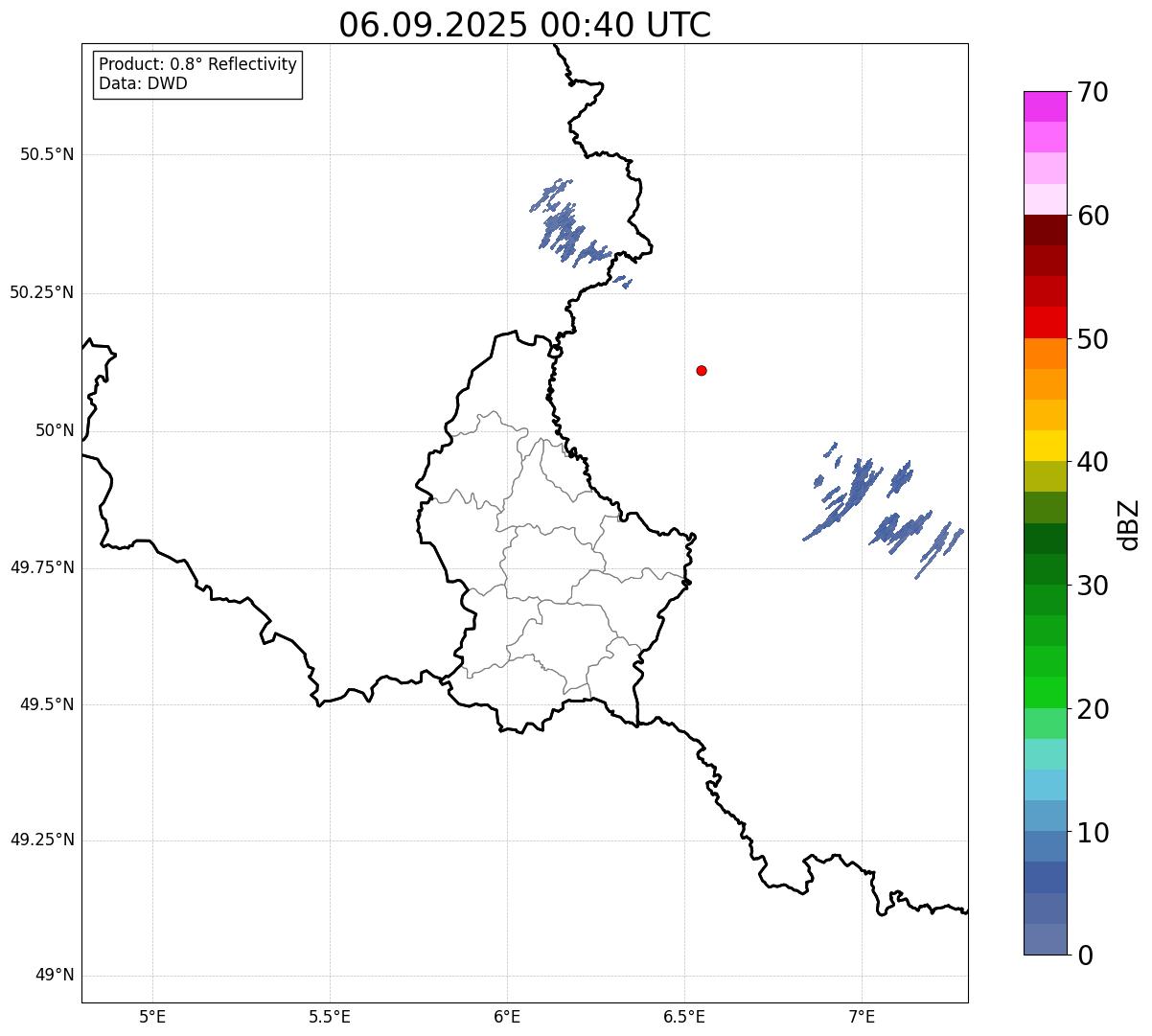Click the title "06.09.2025 00:40 UTC"

525,24
